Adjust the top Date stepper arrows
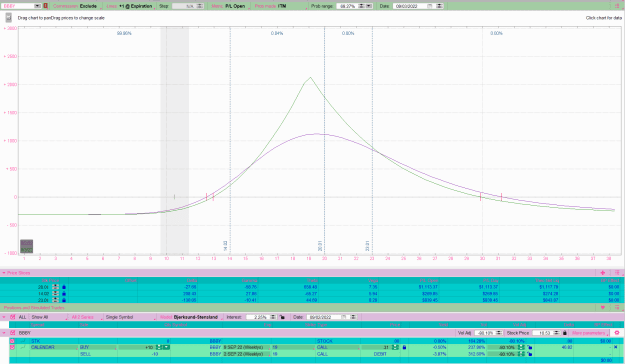Screen dimensions: 625x364 [439, 6]
